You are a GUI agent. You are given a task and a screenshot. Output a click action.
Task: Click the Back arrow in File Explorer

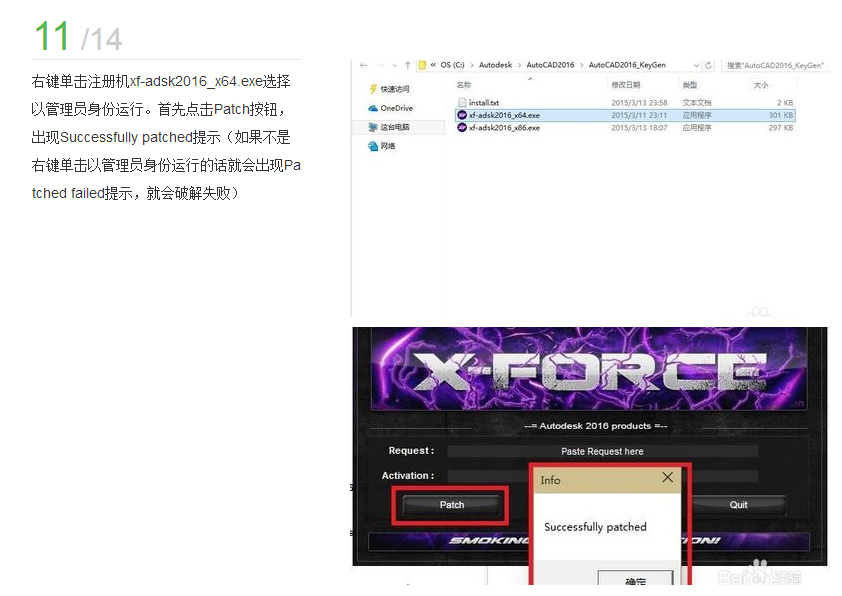pyautogui.click(x=364, y=66)
